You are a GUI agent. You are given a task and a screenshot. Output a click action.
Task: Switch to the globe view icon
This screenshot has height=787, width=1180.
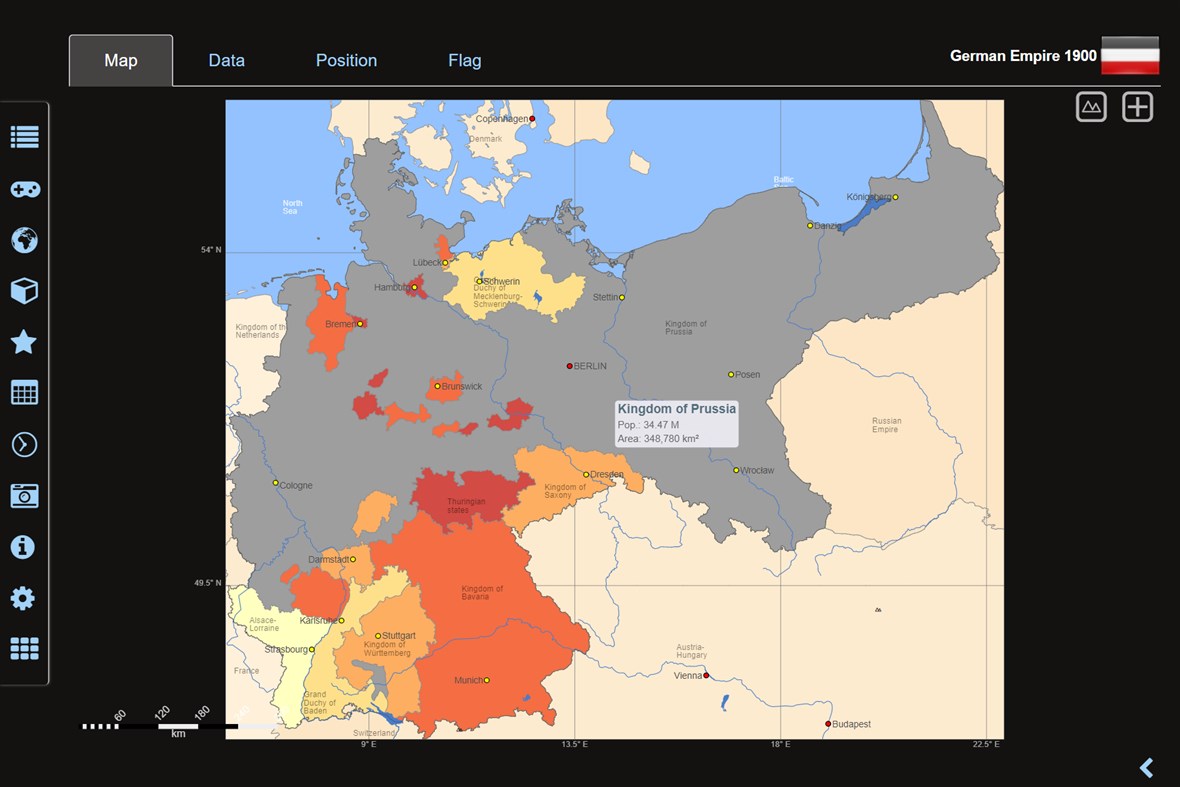tap(24, 240)
